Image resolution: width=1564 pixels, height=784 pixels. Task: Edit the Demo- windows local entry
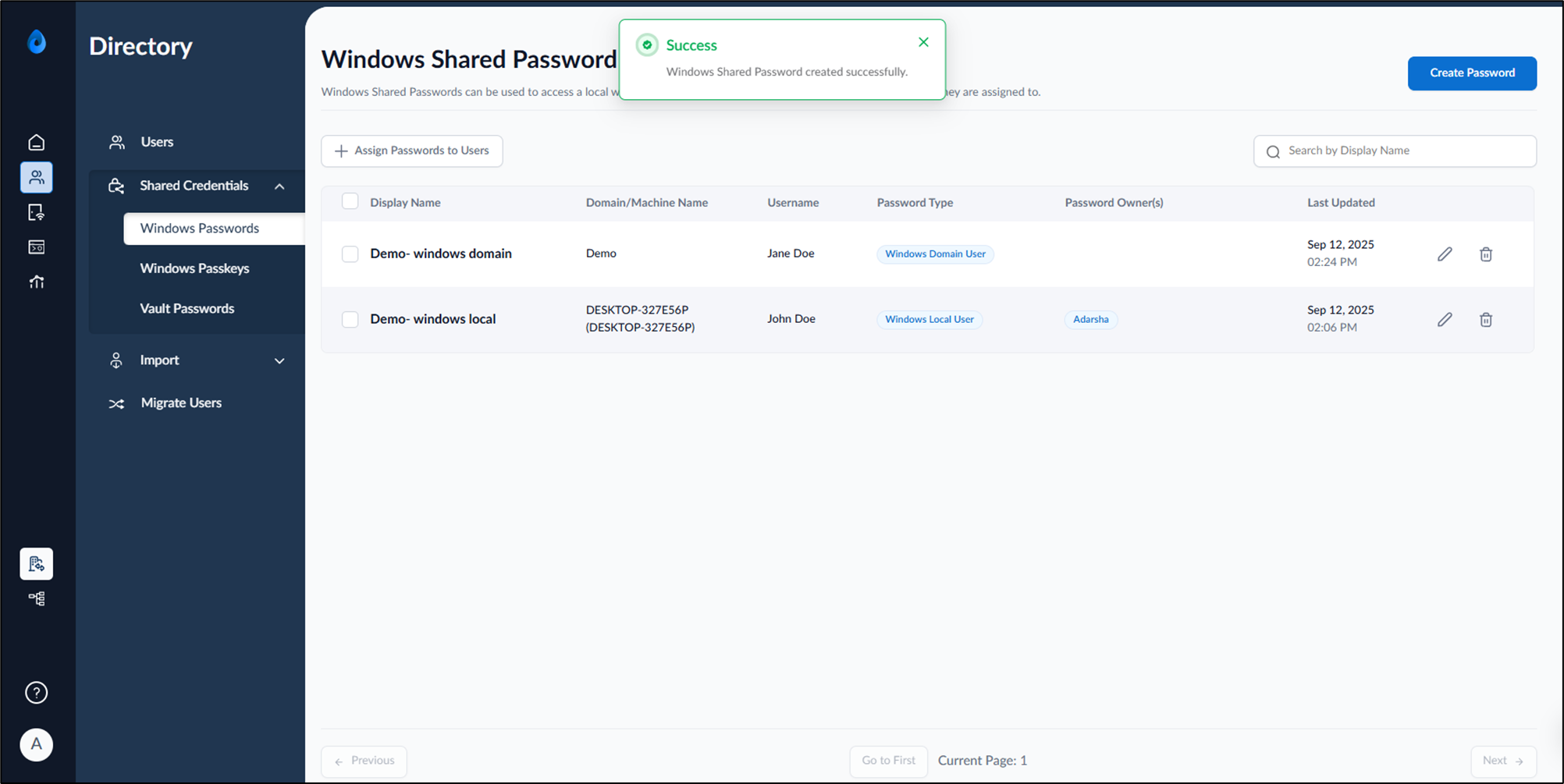tap(1445, 320)
